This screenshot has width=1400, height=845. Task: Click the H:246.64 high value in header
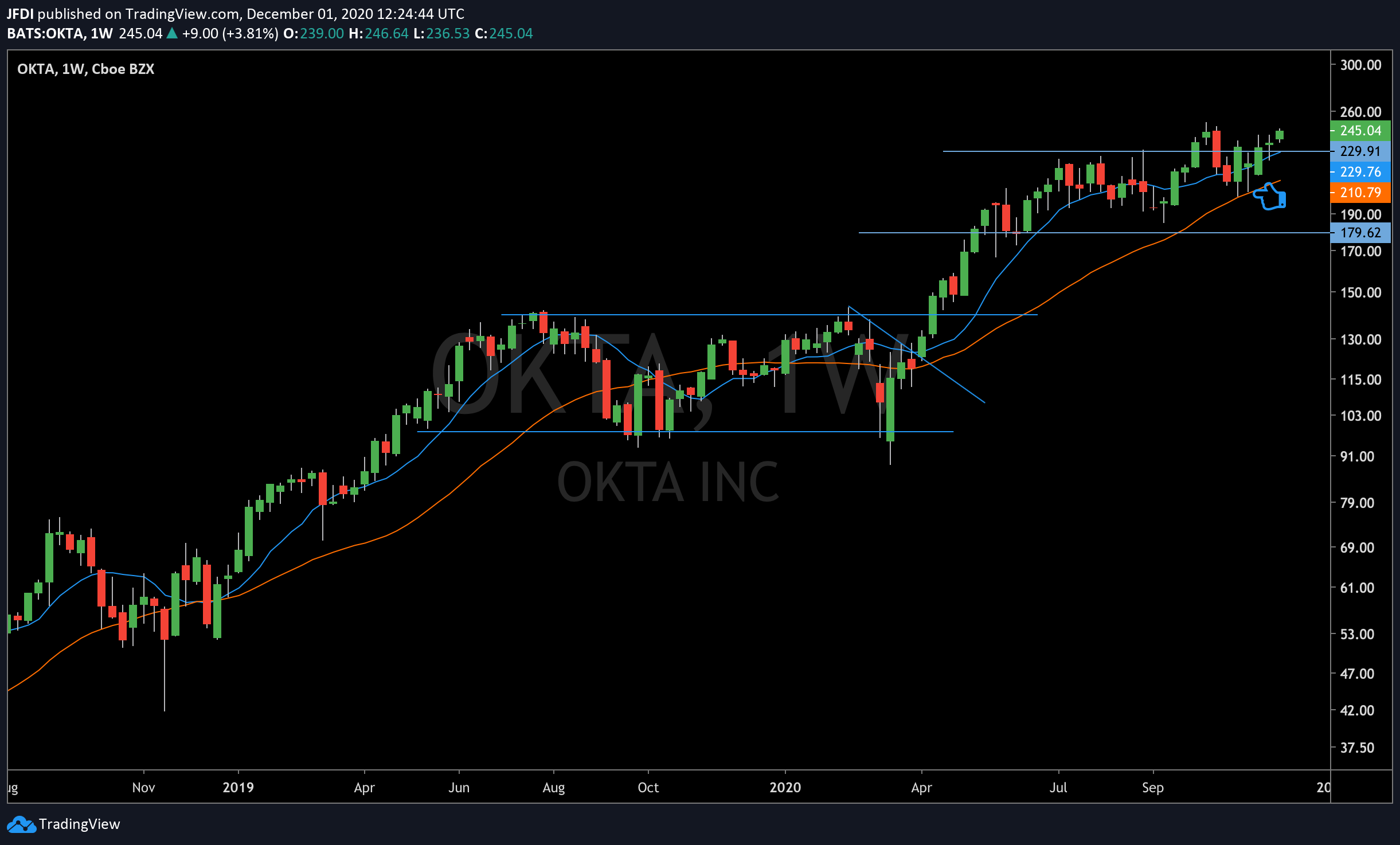(378, 33)
